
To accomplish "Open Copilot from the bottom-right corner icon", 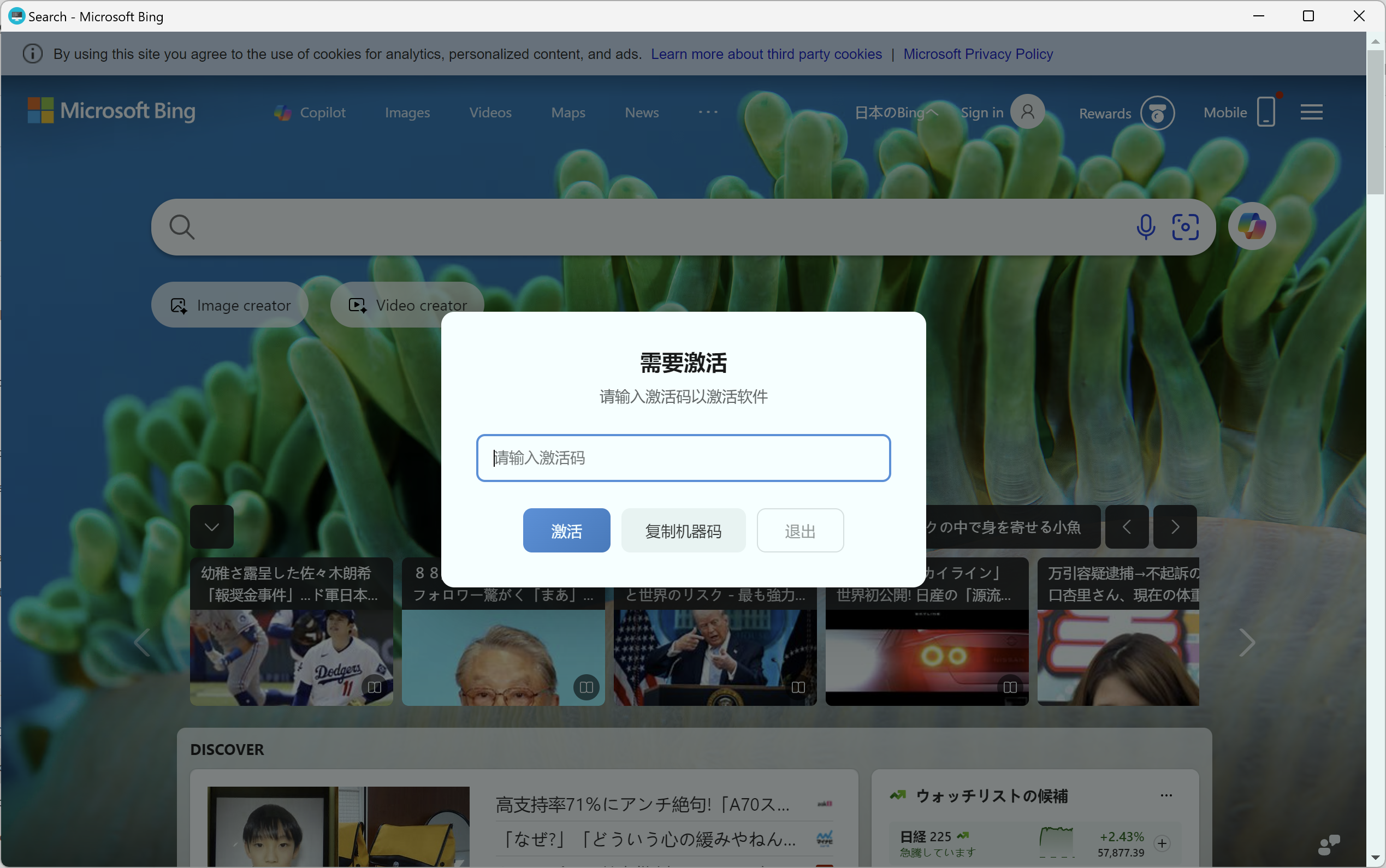I will 1329,844.
